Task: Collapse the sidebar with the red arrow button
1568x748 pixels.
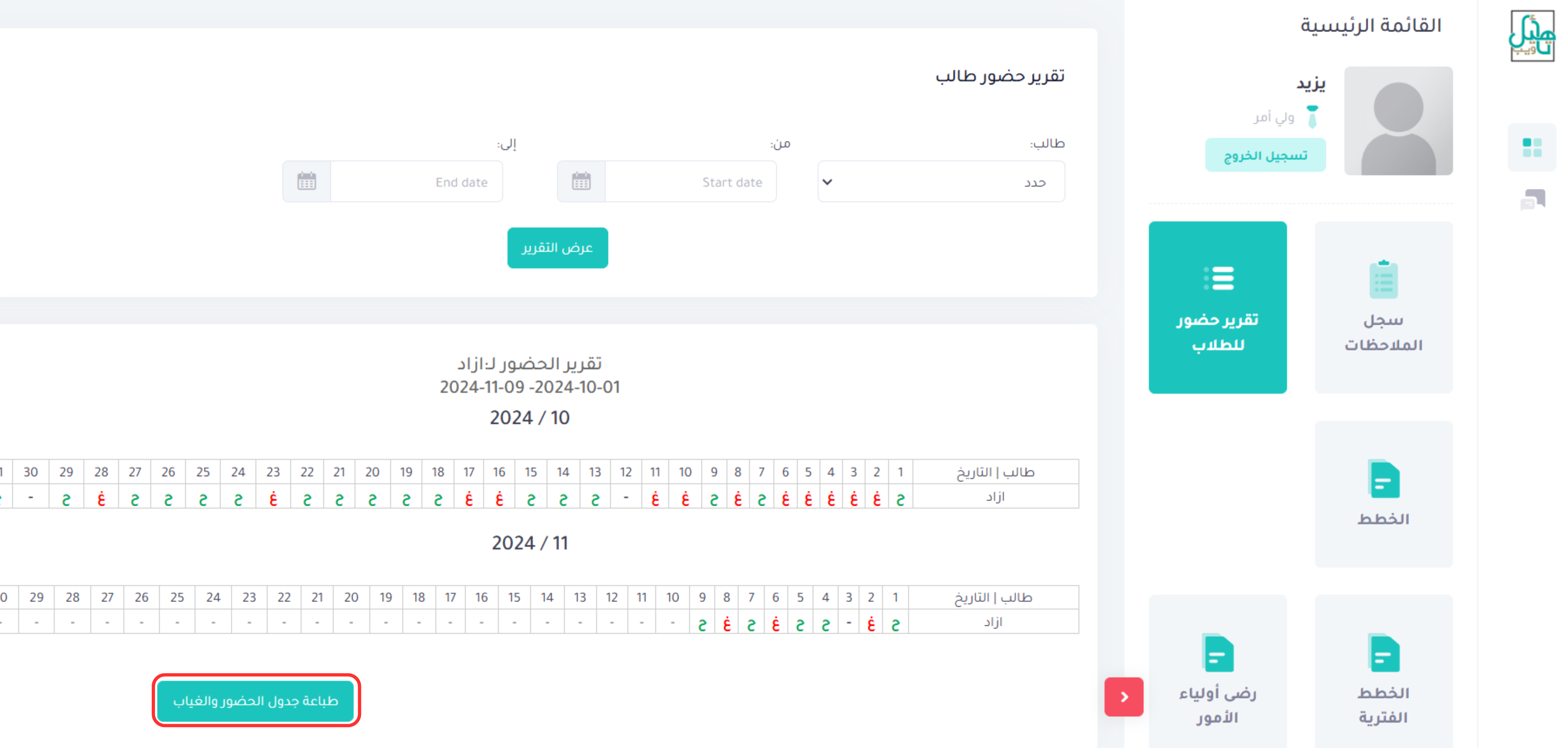Action: [x=1124, y=697]
